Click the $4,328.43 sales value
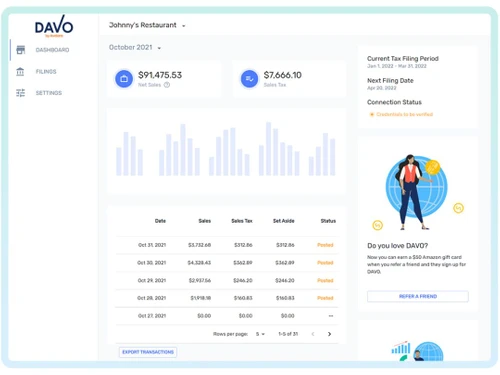This screenshot has width=500, height=375. [199, 263]
